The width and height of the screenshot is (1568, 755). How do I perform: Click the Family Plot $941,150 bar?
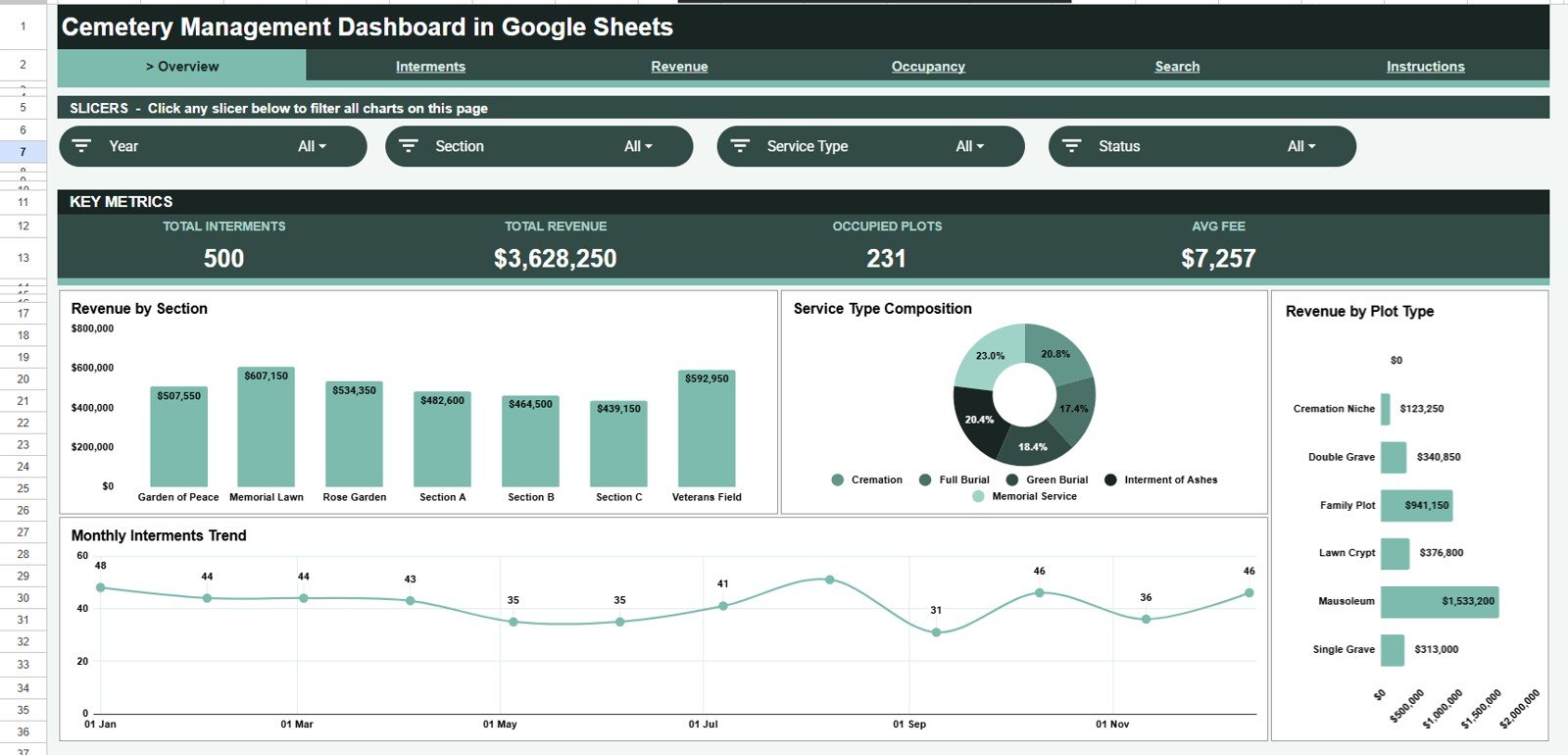tap(1417, 505)
